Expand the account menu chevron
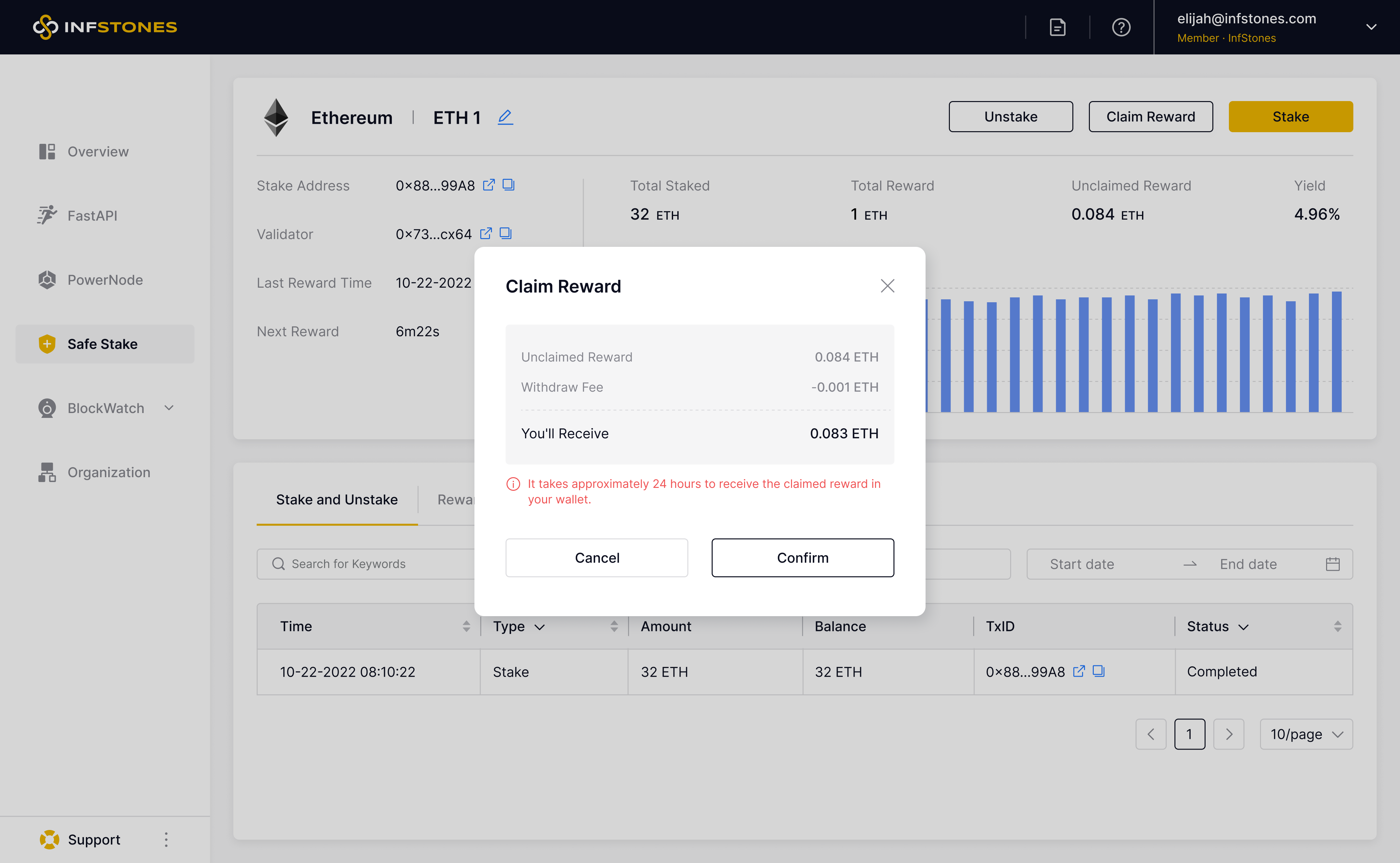Image resolution: width=1400 pixels, height=863 pixels. click(1371, 27)
